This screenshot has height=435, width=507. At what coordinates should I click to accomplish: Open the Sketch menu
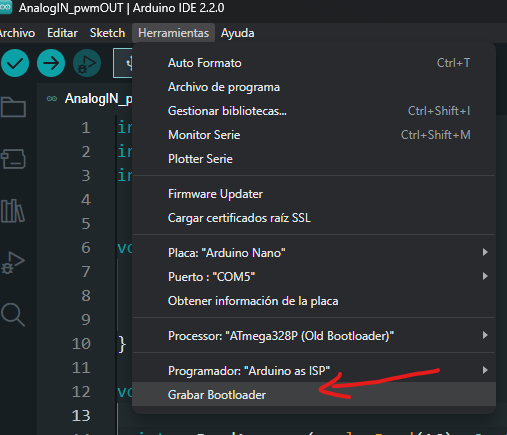click(x=107, y=33)
